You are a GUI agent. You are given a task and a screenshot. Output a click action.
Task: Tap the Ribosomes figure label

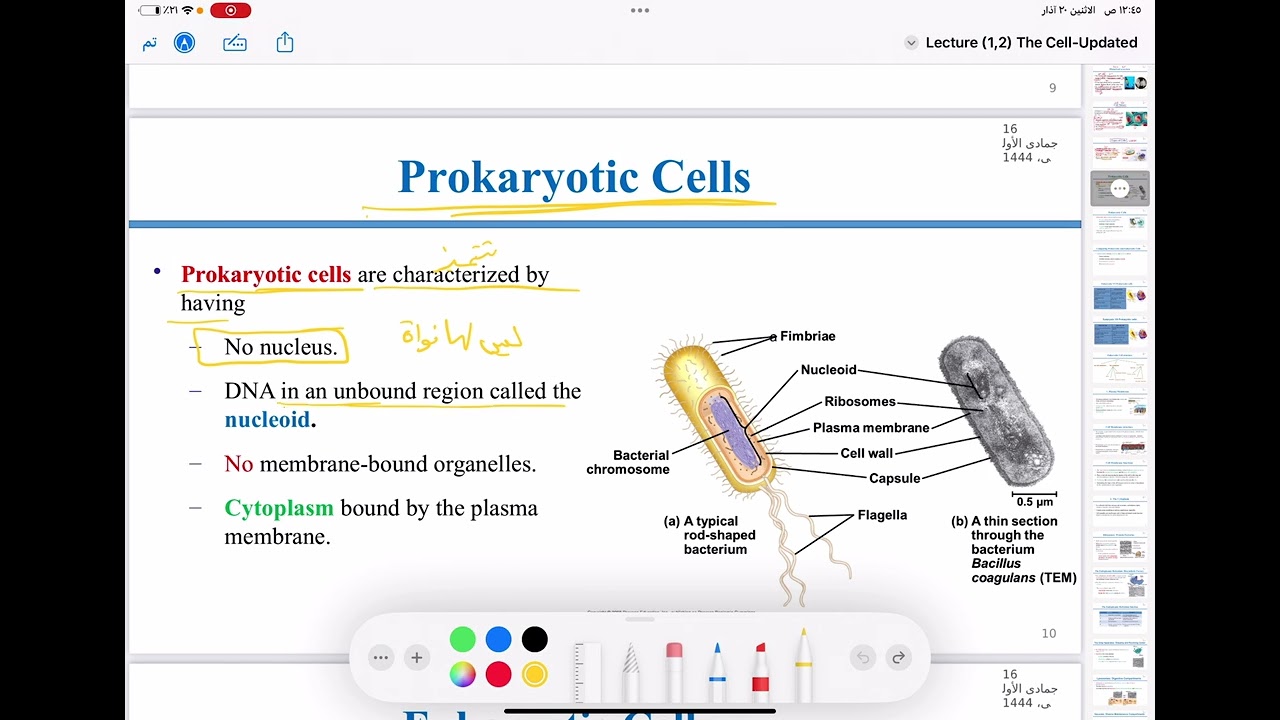860,402
